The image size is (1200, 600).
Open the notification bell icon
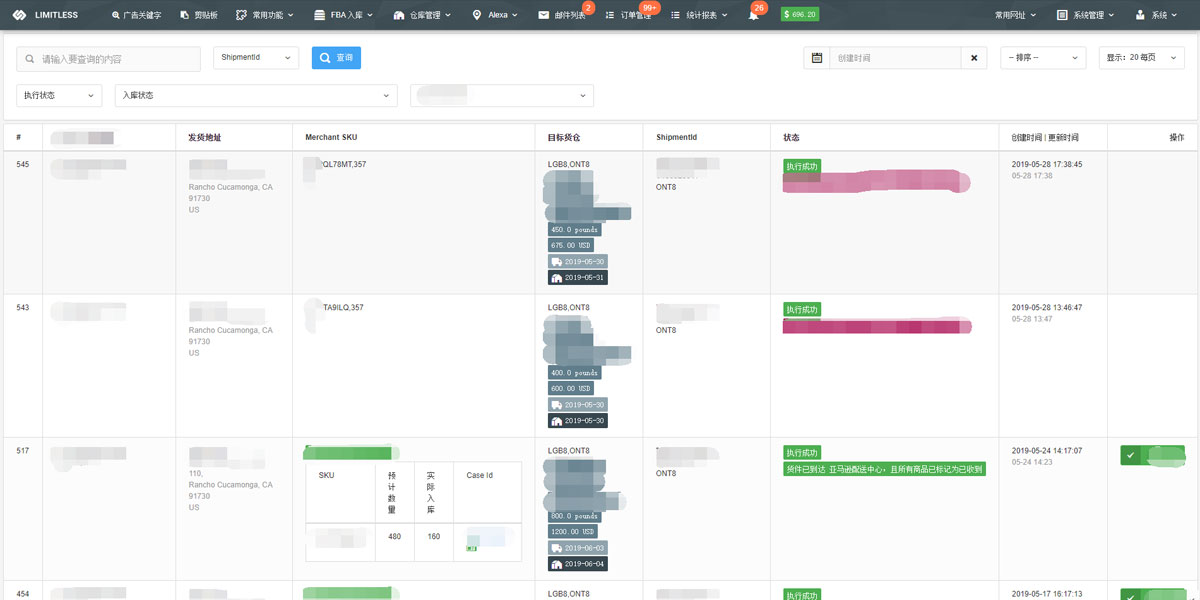[x=753, y=15]
